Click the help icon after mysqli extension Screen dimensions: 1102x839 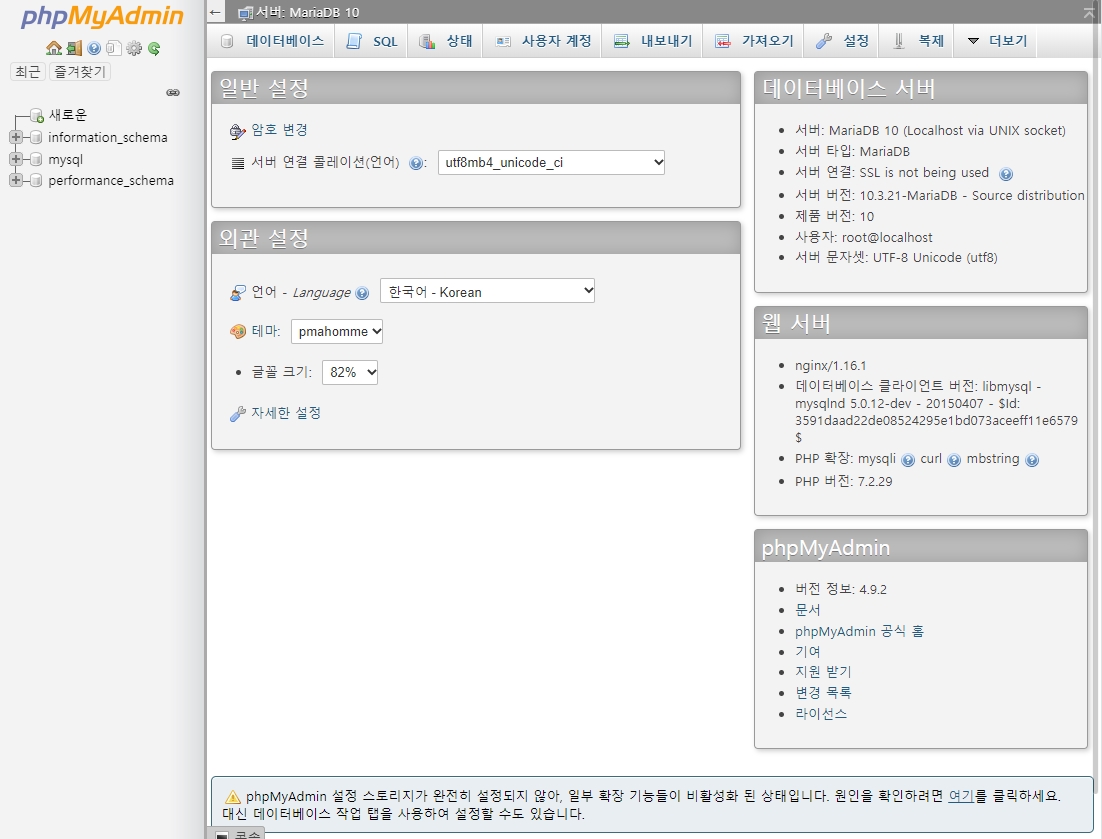pyautogui.click(x=908, y=460)
